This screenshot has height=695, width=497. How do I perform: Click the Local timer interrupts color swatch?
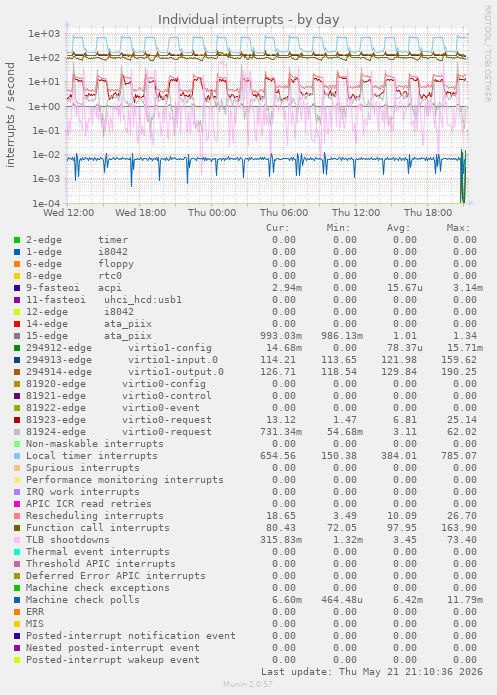click(x=17, y=456)
